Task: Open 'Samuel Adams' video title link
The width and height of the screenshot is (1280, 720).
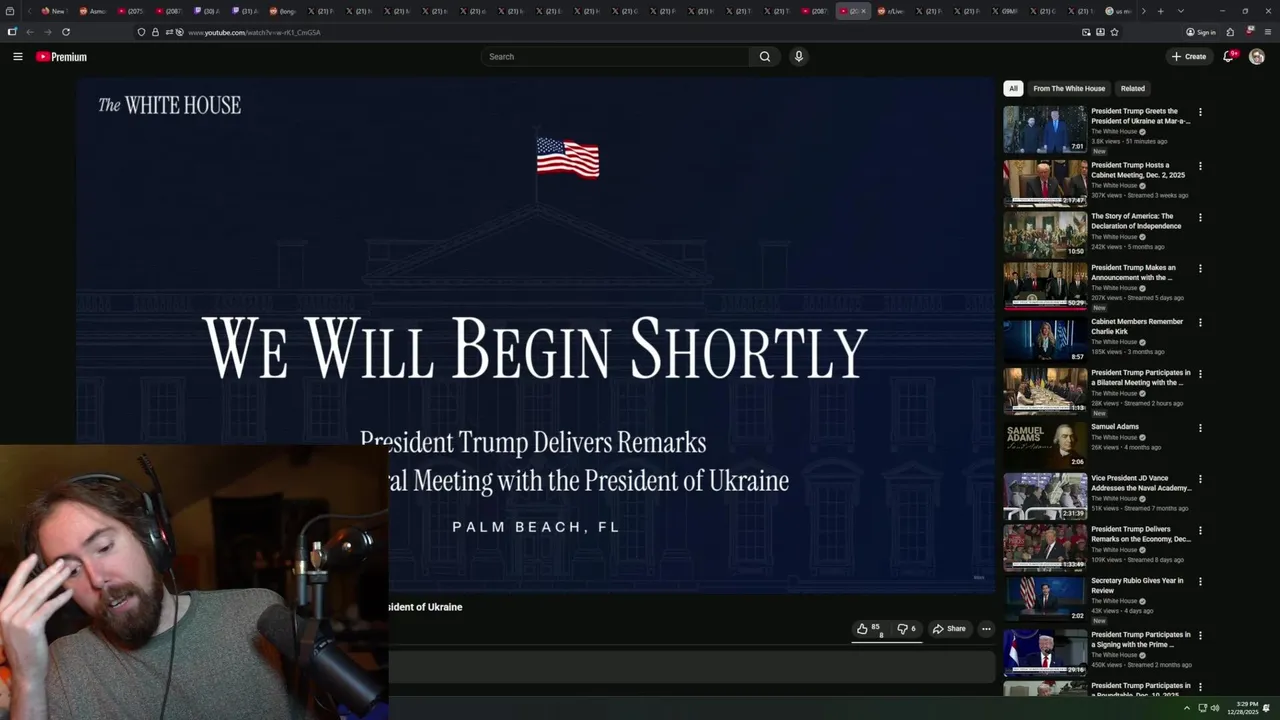Action: click(x=1115, y=427)
